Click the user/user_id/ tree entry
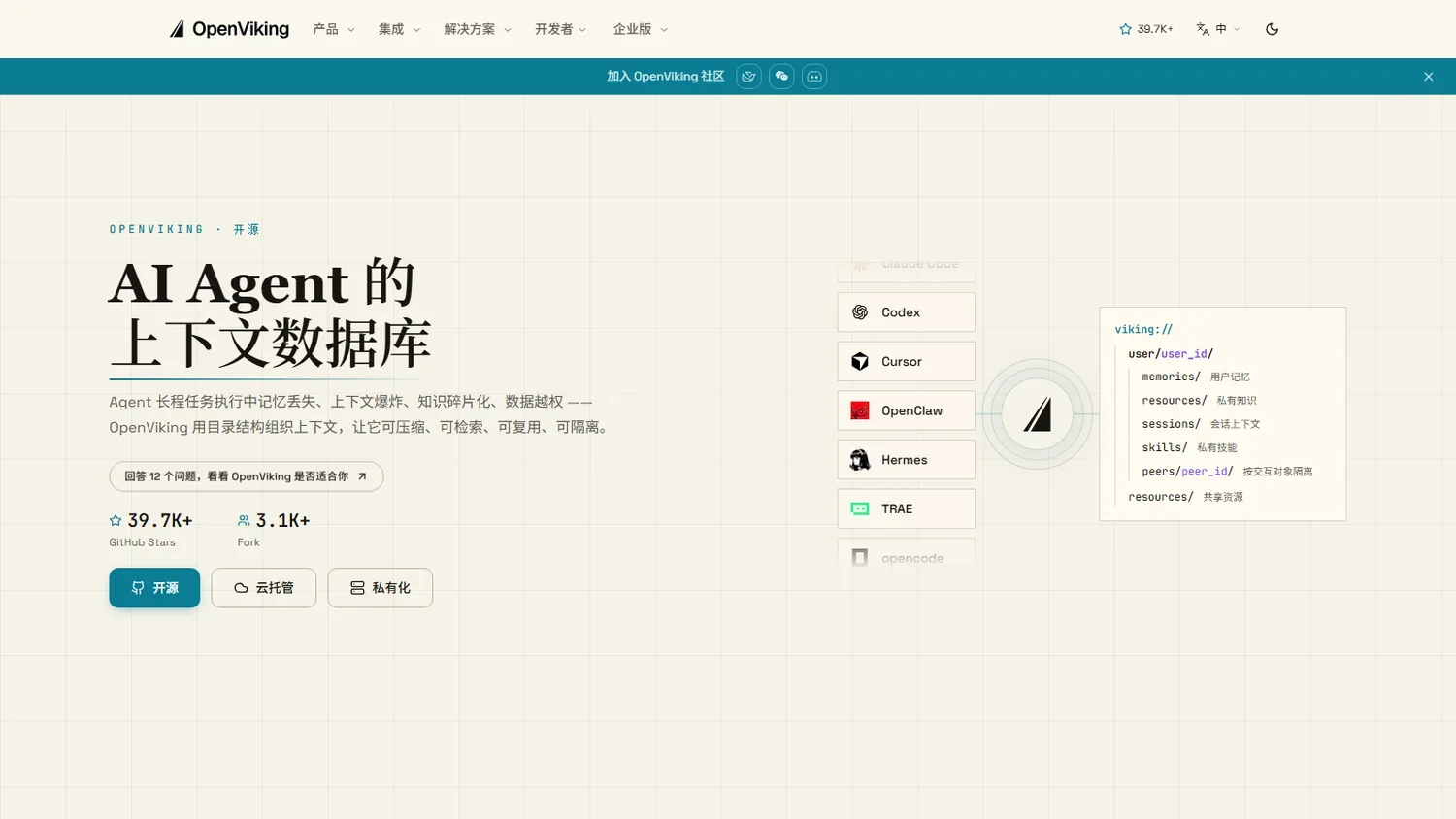 point(1171,354)
